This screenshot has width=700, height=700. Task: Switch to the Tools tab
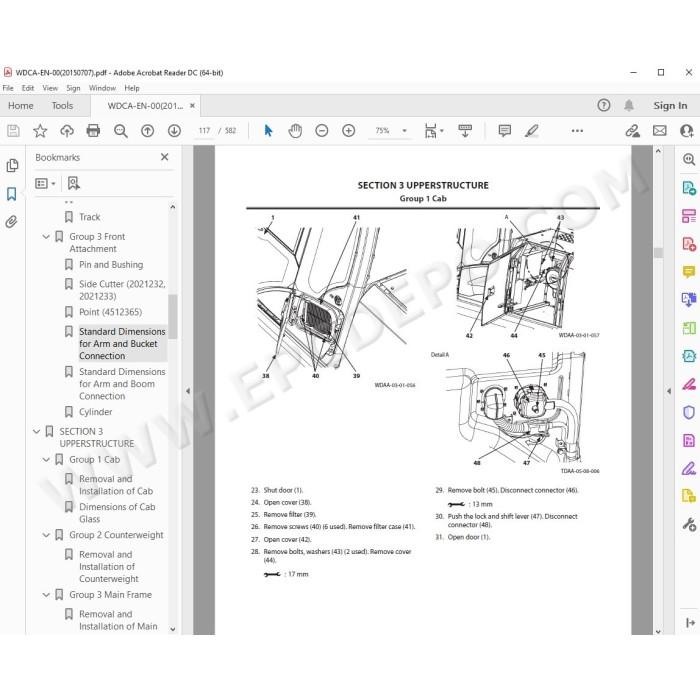(x=62, y=106)
